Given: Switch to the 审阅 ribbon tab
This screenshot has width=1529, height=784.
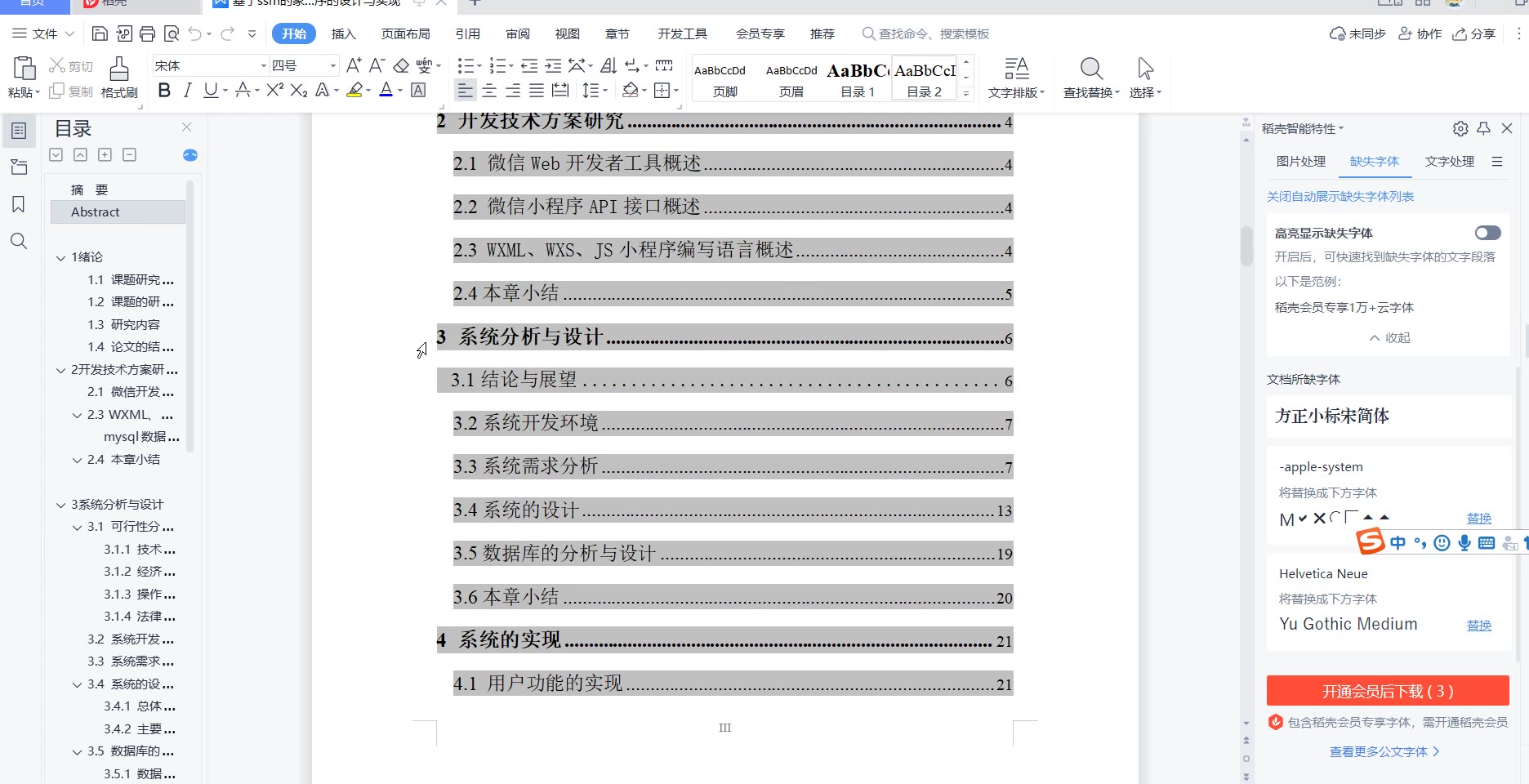Looking at the screenshot, I should tap(518, 33).
